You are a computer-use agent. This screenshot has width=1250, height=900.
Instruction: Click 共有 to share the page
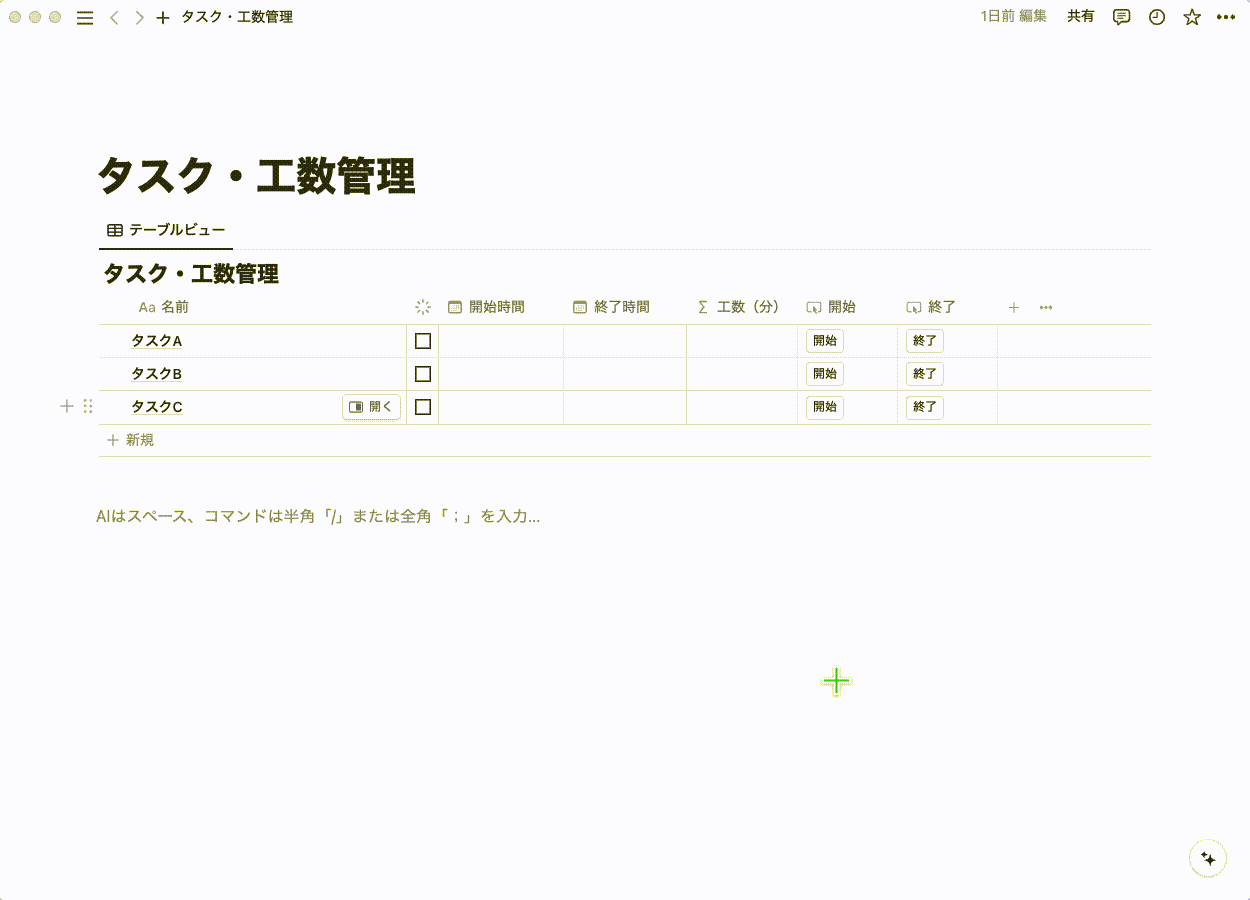pos(1080,17)
